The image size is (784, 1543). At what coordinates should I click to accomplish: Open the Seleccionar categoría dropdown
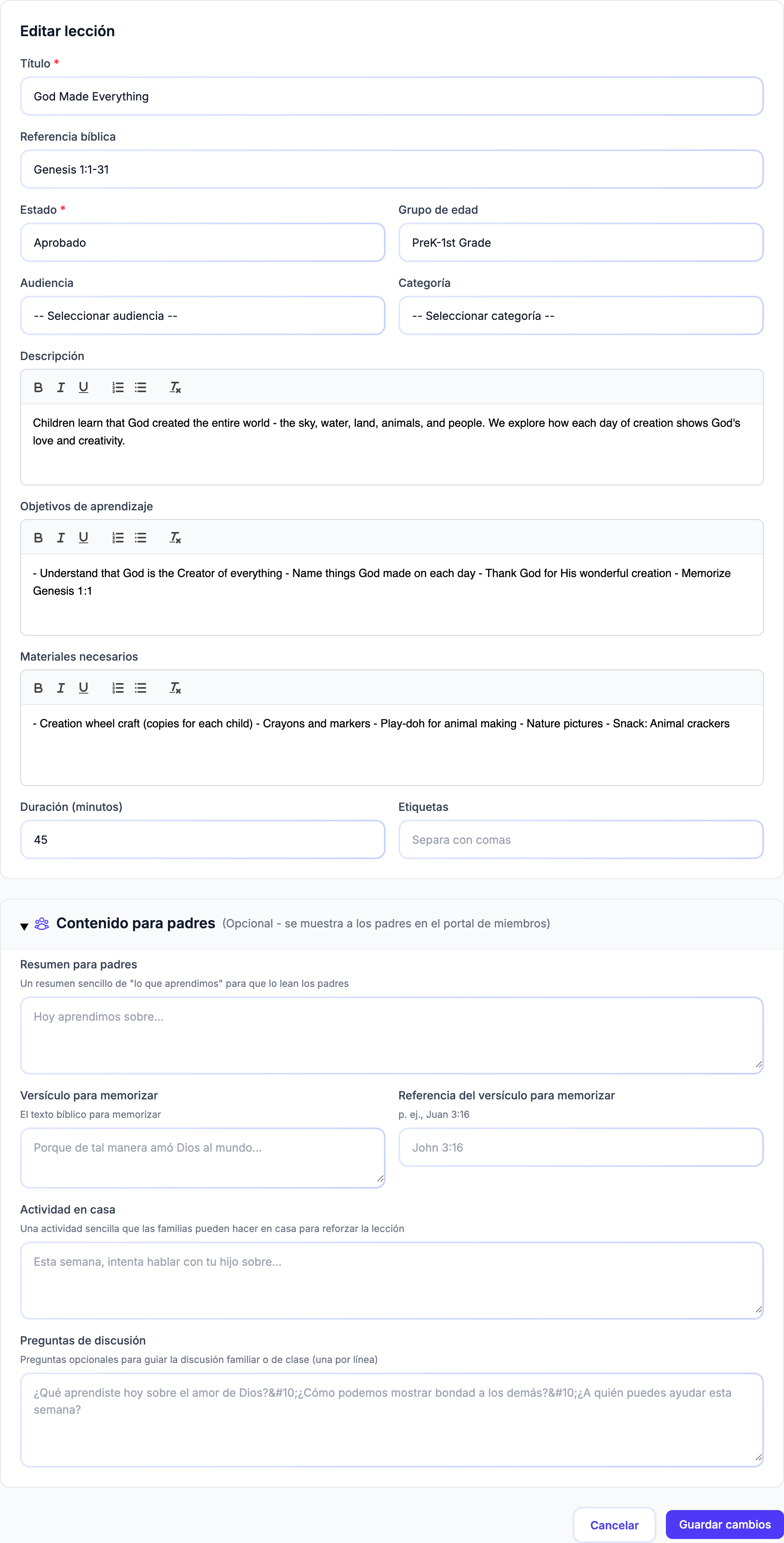click(581, 316)
